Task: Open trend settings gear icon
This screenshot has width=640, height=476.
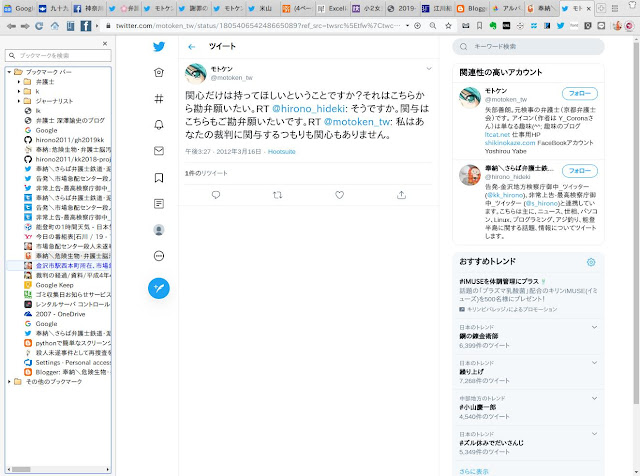Action: coord(591,262)
